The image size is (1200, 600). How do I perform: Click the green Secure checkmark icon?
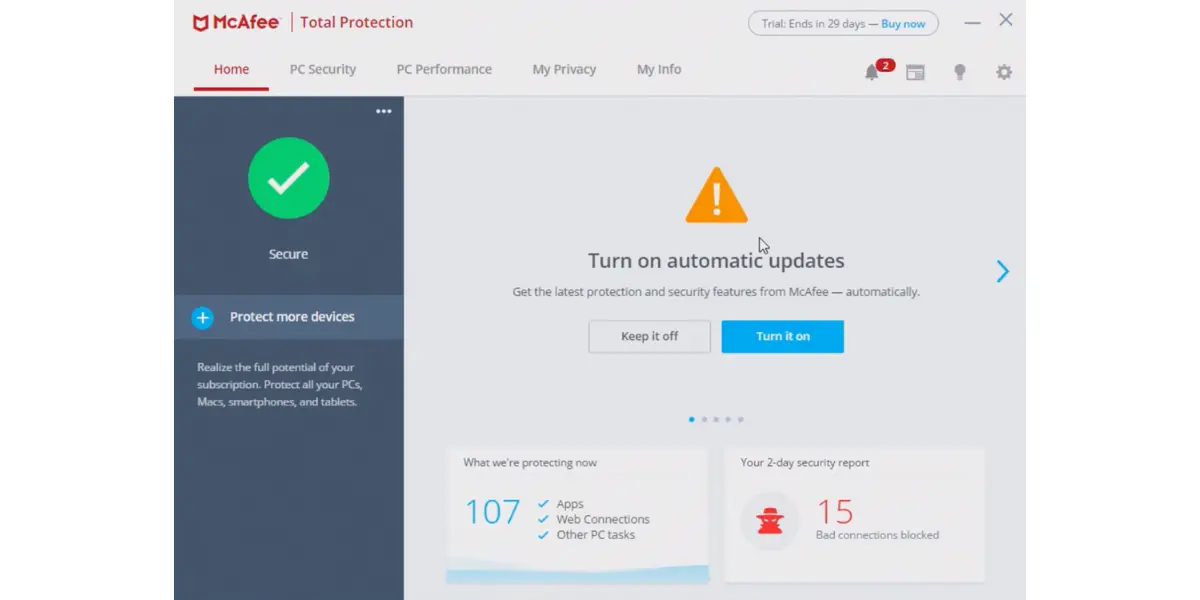tap(289, 178)
